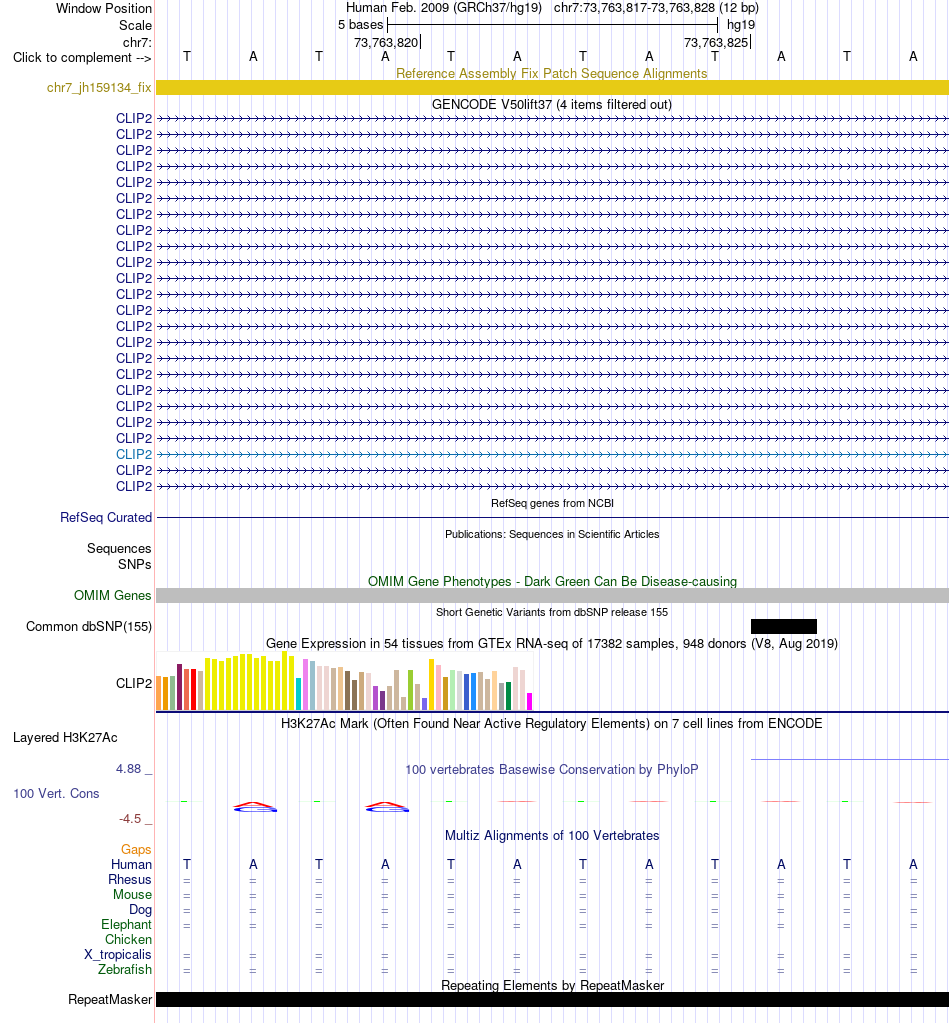Open "Multiz Alignments of 100 Vertebrates" title
Viewport: 950px width, 1023px height.
click(x=552, y=835)
